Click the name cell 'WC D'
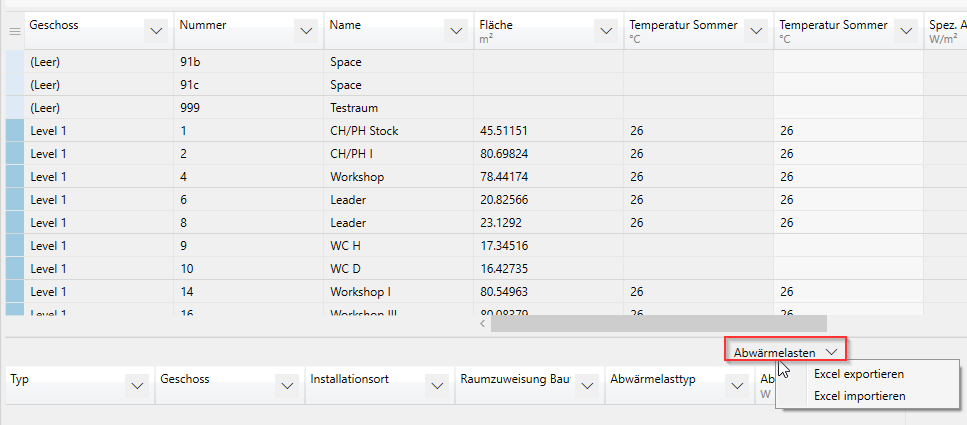 pyautogui.click(x=398, y=269)
